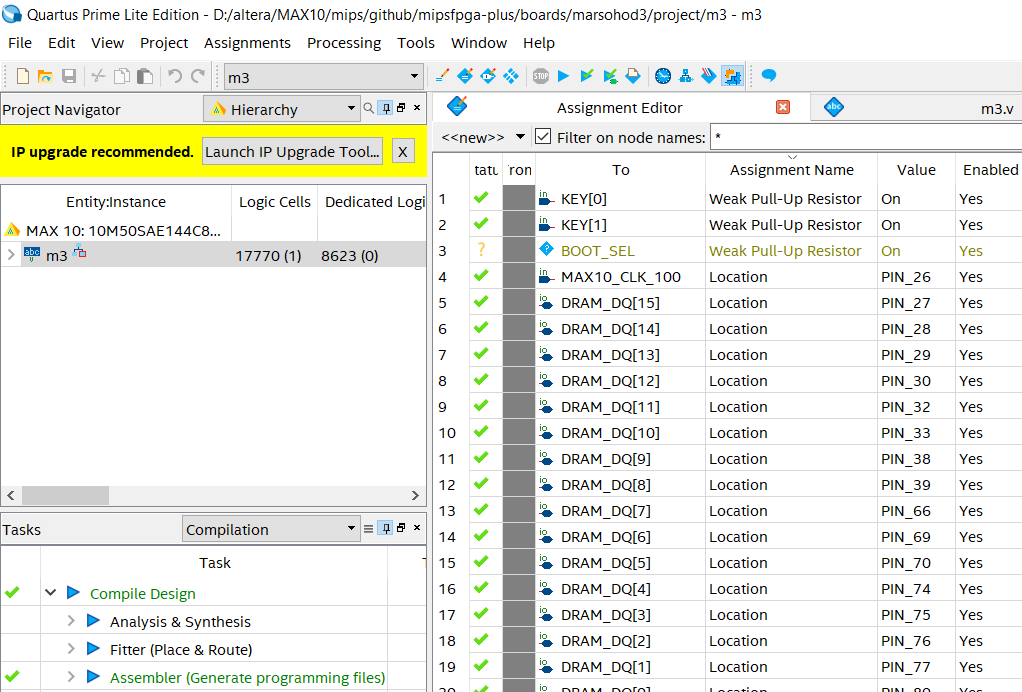The image size is (1022, 692).
Task: Click the customize list icon in Tasks panel
Action: pos(368,528)
